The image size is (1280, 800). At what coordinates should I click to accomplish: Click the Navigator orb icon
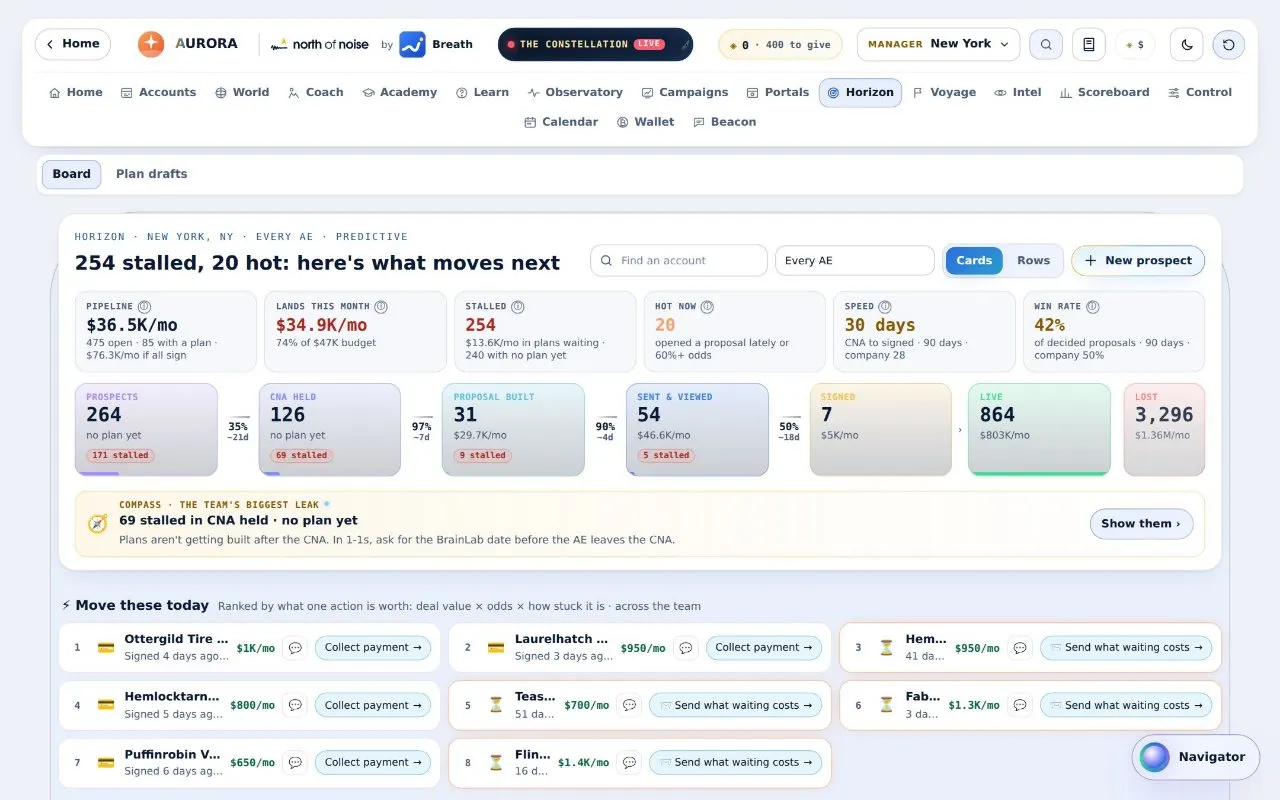tap(1155, 757)
